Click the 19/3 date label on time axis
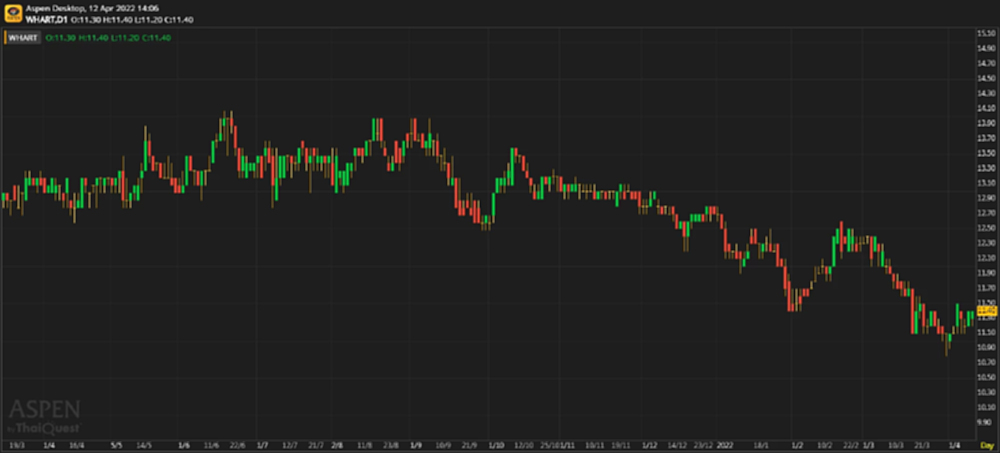This screenshot has width=1000, height=453. (x=18, y=445)
